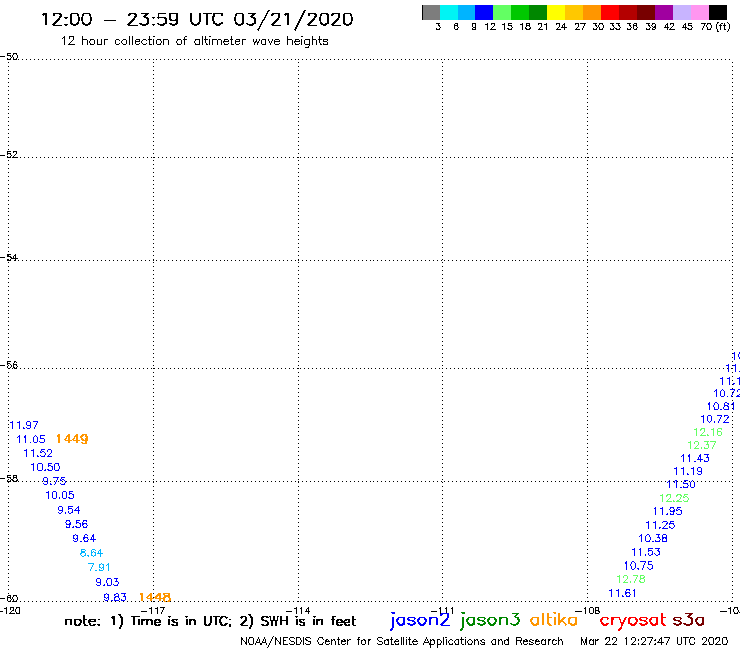Select wave height value 11.05

tap(31, 439)
